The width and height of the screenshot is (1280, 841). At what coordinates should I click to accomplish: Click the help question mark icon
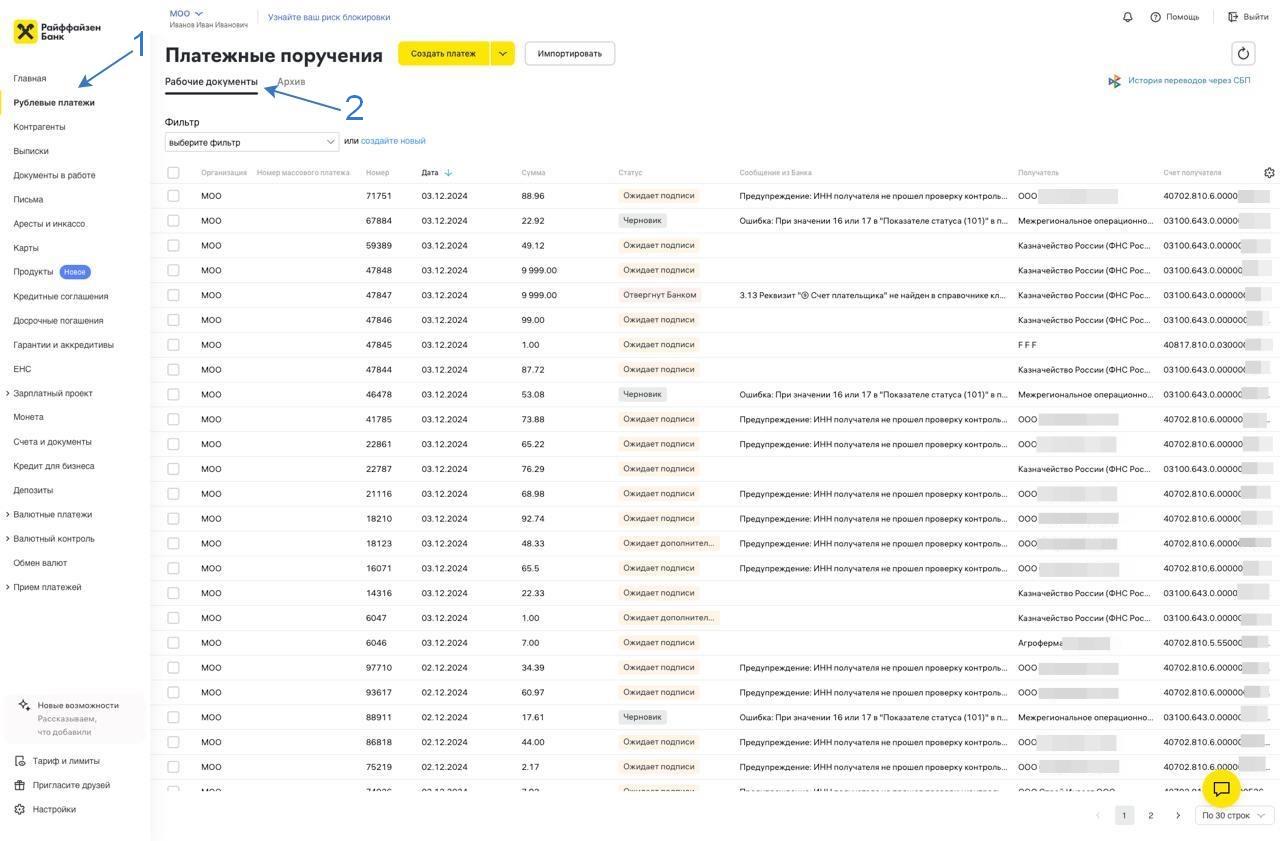(1156, 17)
